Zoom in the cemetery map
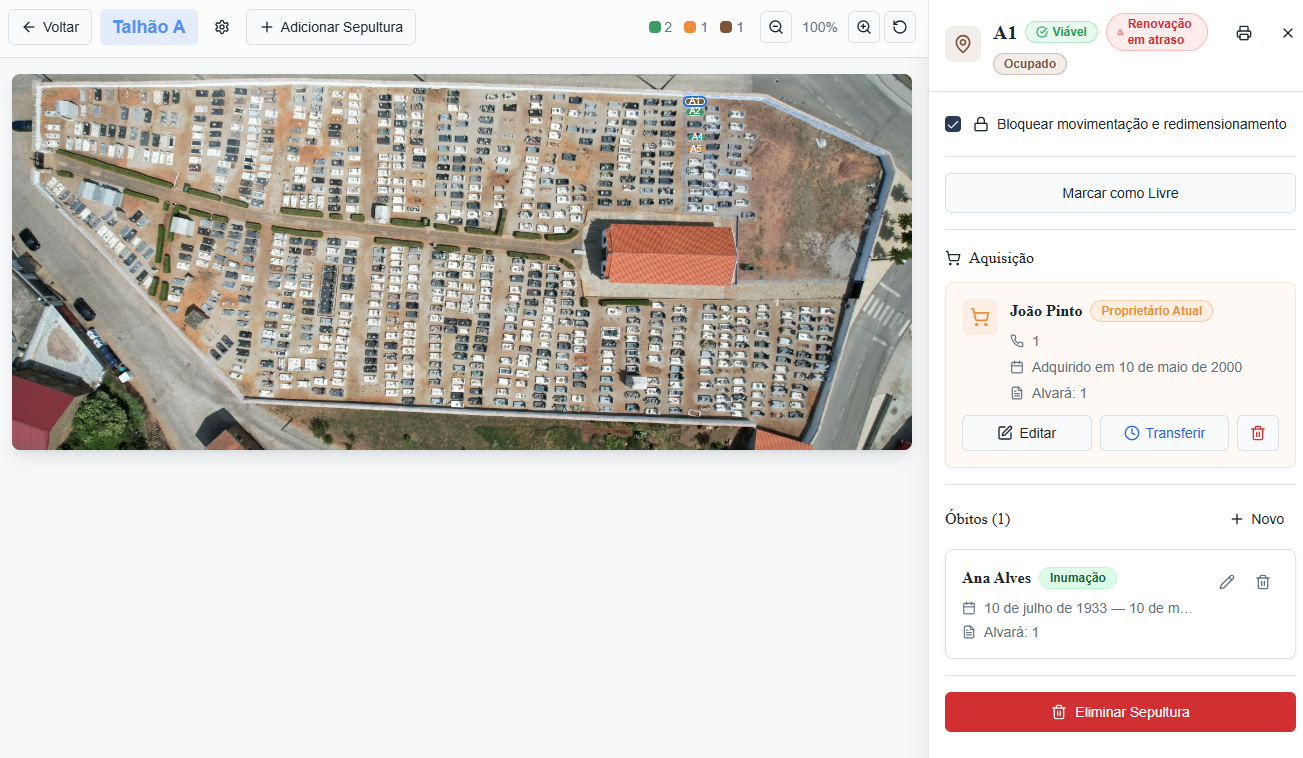The width and height of the screenshot is (1303, 758). point(864,27)
